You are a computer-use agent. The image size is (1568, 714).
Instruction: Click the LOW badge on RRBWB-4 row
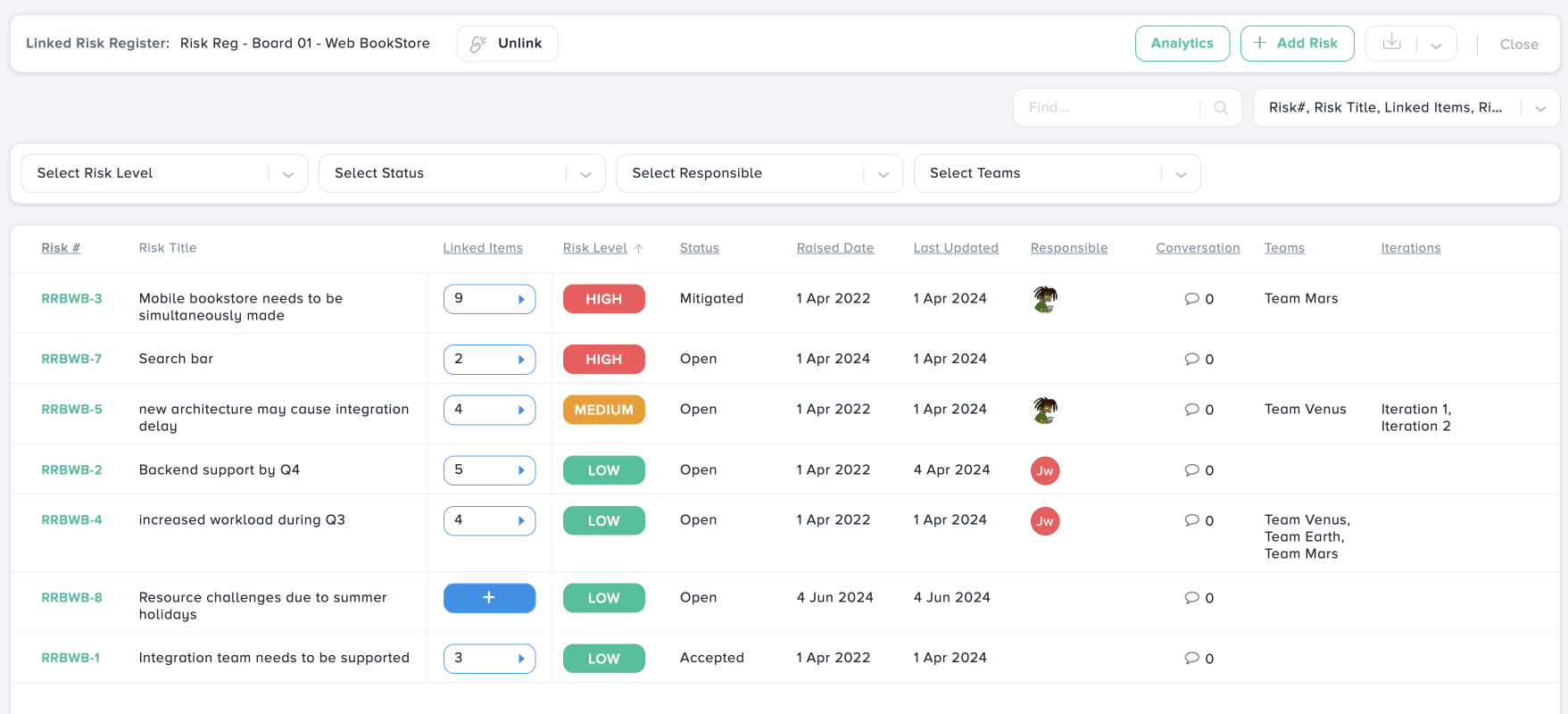pos(603,520)
